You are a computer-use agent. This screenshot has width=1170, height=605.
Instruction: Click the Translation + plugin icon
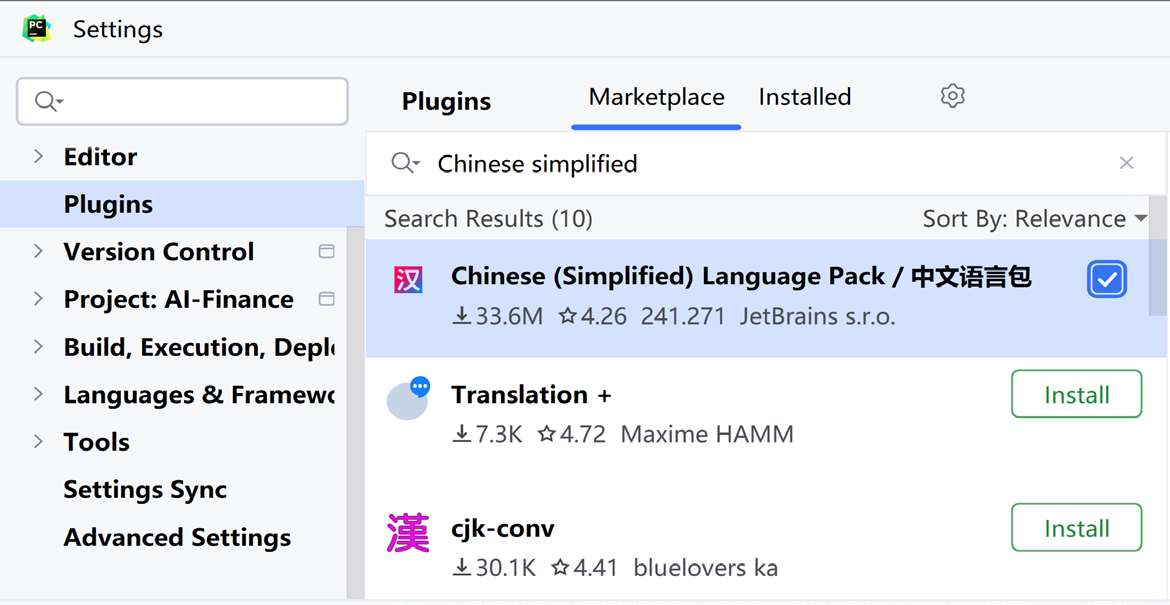click(408, 398)
